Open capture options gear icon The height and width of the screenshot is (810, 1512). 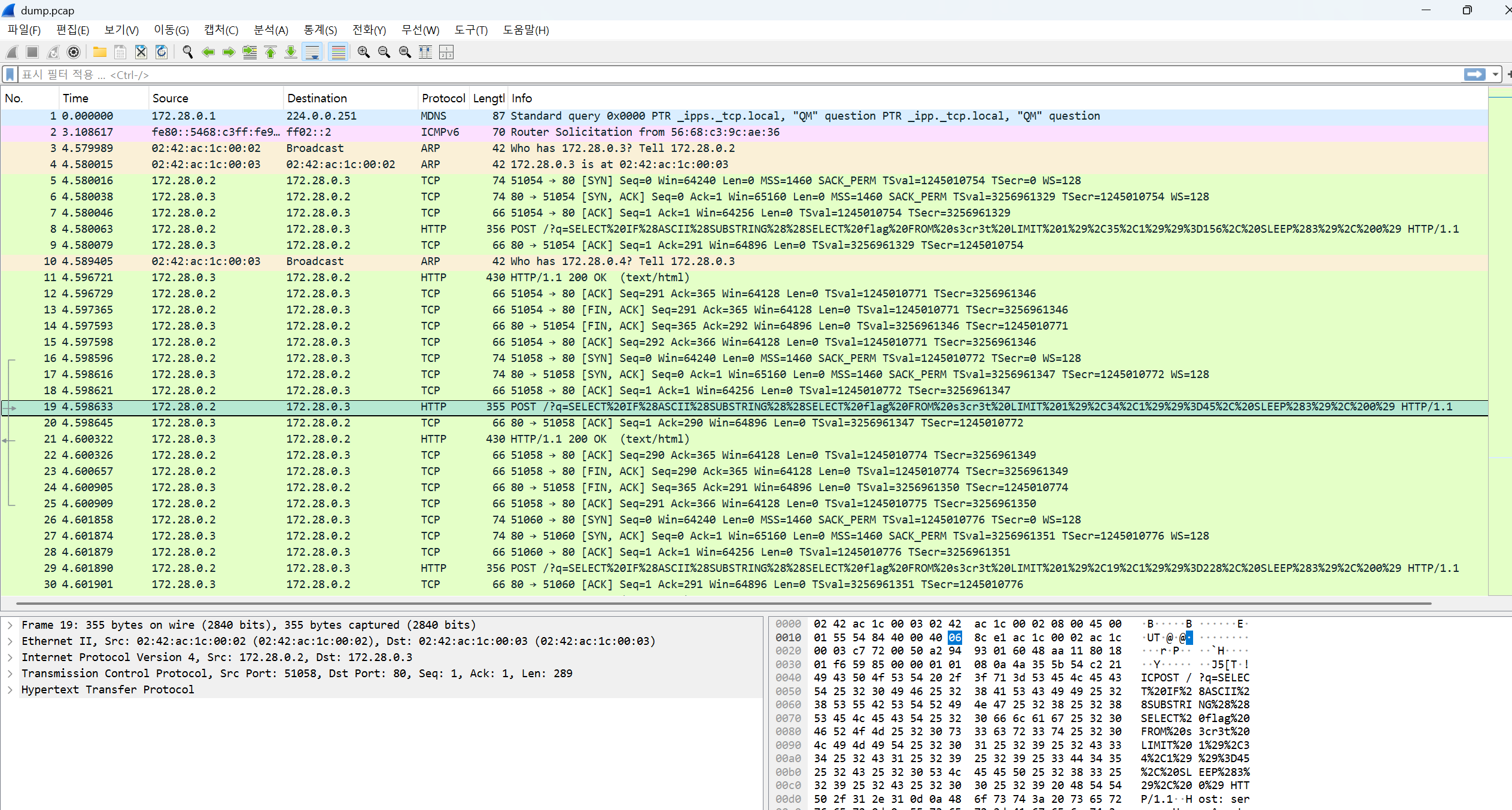coord(74,53)
